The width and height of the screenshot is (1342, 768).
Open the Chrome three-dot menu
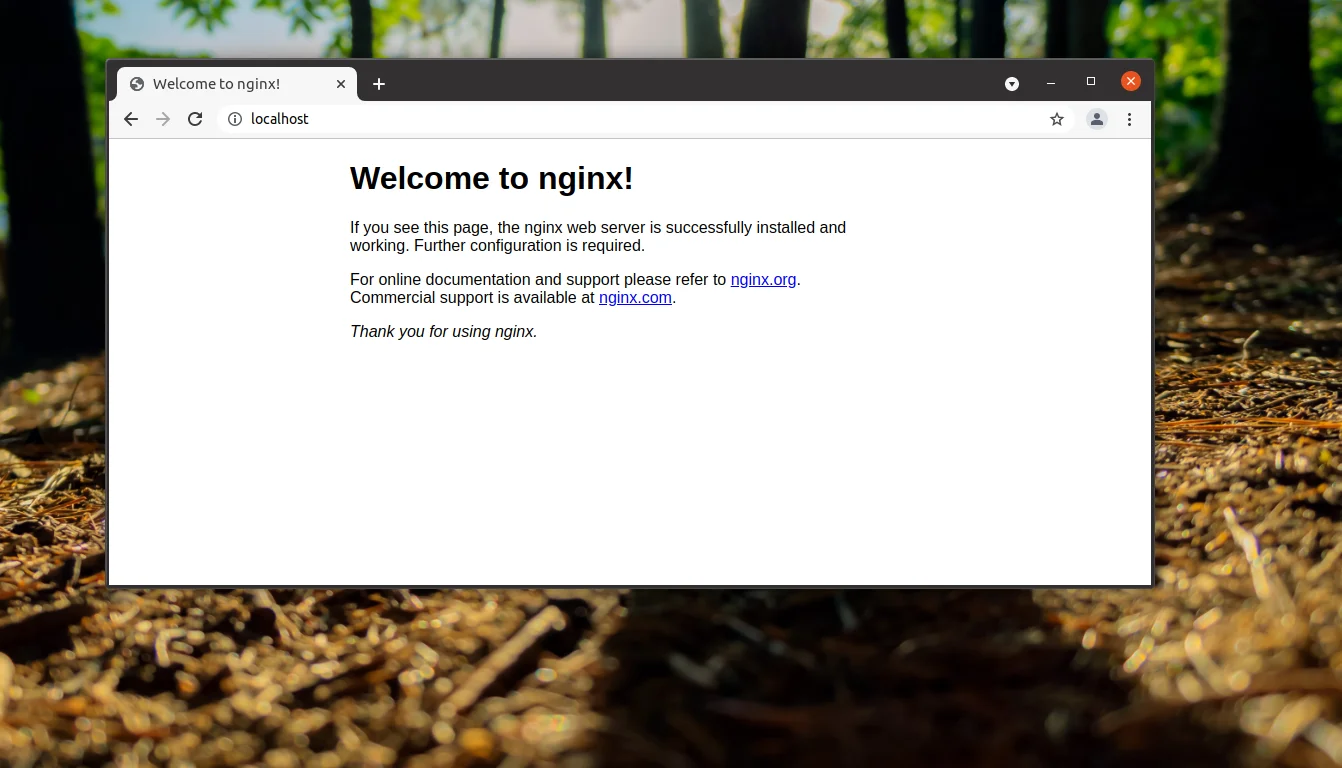[1129, 118]
